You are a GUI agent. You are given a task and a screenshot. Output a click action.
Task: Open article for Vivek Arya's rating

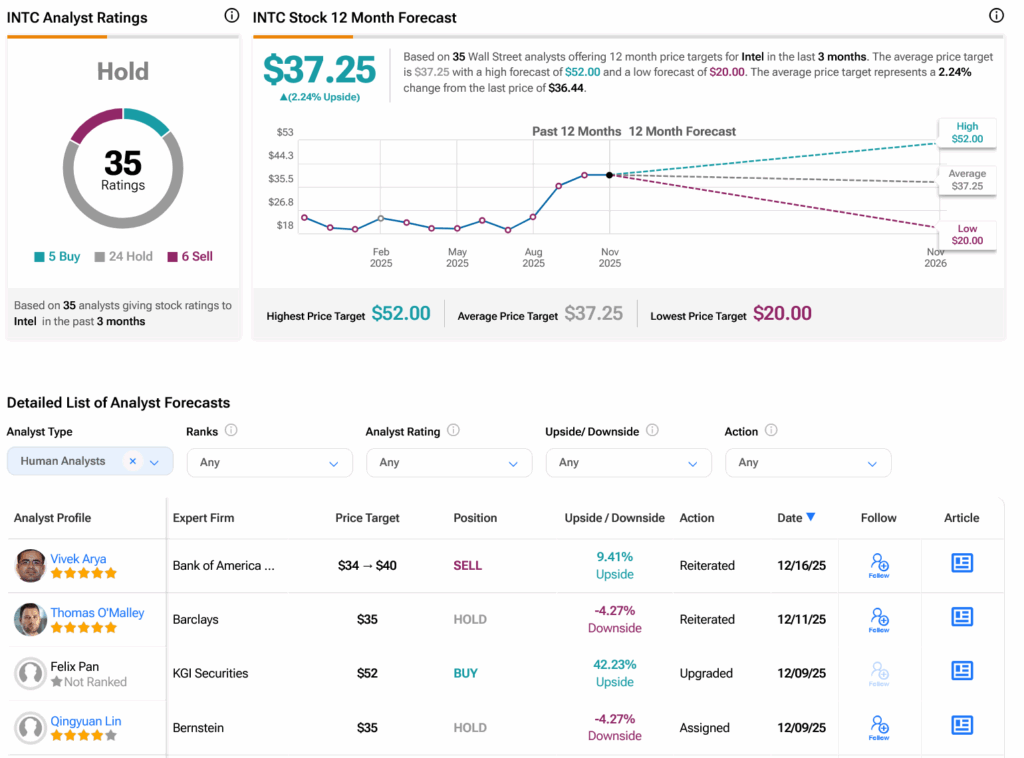(x=962, y=564)
